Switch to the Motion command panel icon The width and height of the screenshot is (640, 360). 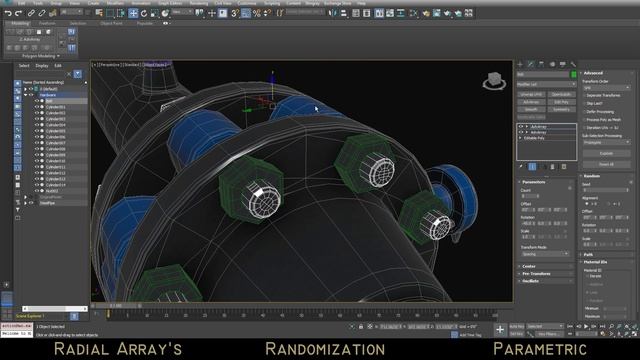[x=552, y=64]
